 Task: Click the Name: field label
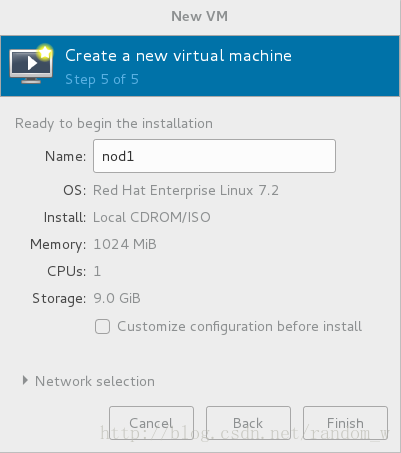pos(66,156)
